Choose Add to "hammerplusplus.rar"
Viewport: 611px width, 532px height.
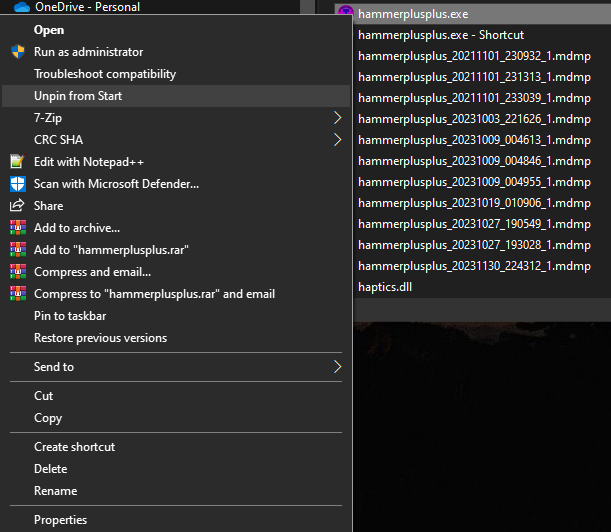point(176,250)
